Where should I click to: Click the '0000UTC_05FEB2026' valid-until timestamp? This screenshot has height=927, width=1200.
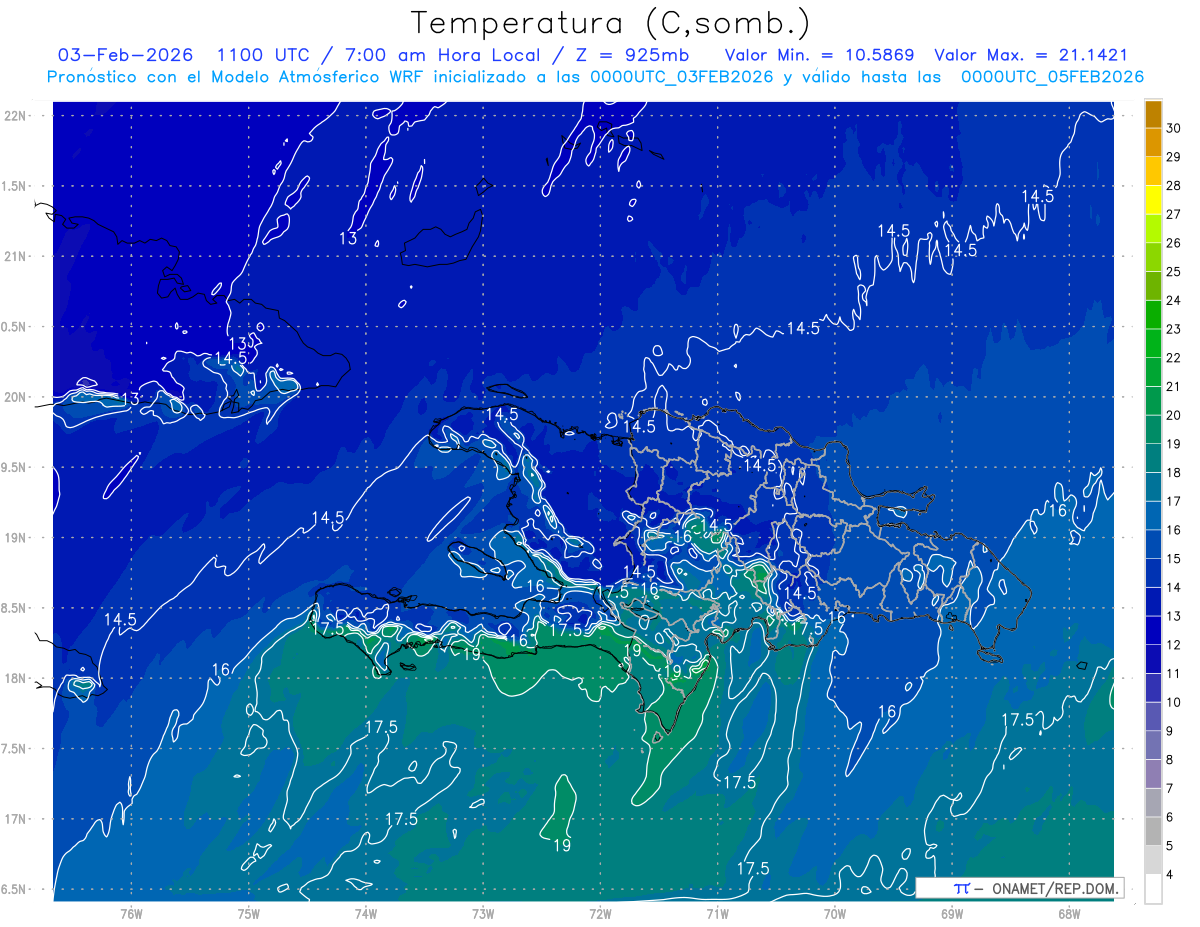point(1052,77)
